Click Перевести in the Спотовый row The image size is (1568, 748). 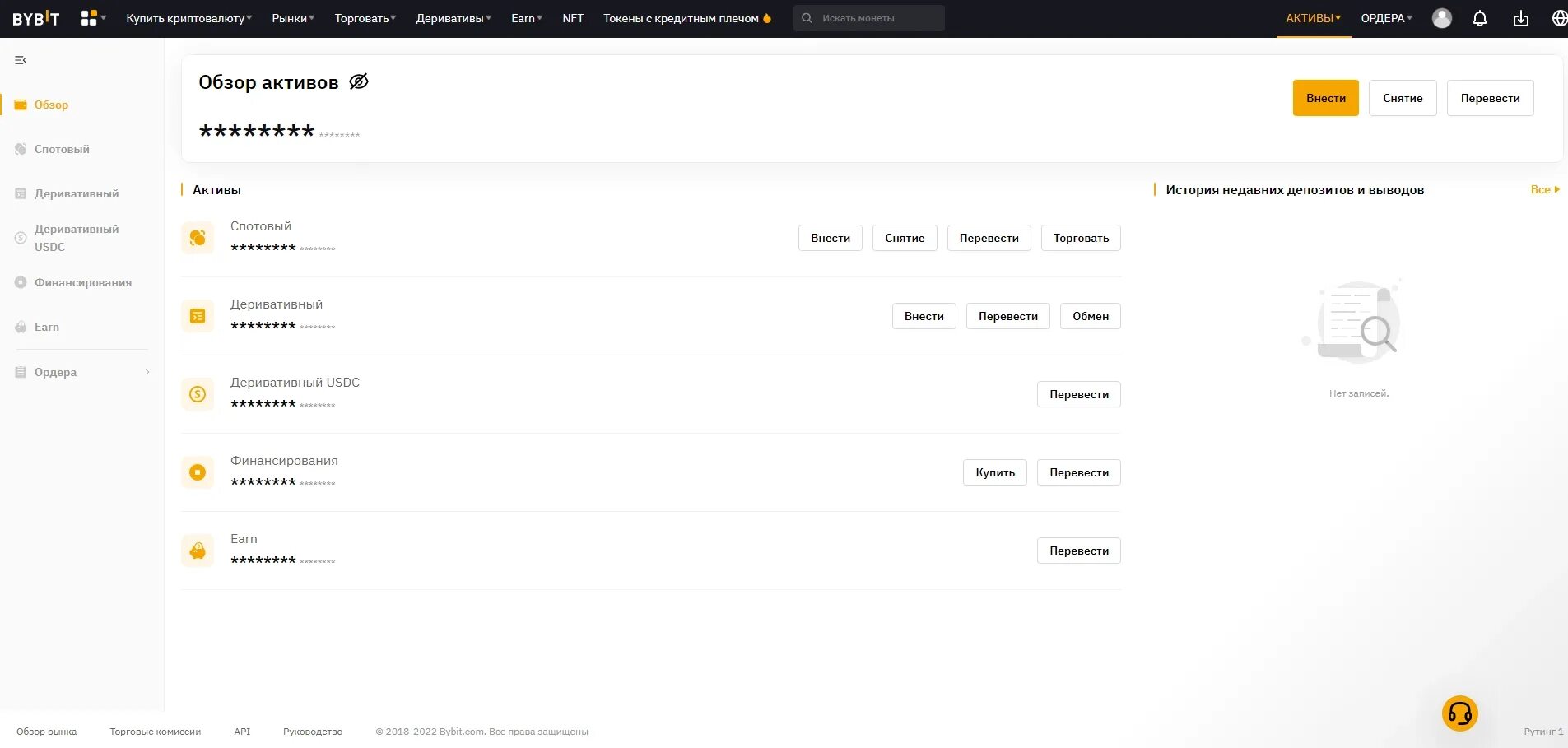pyautogui.click(x=989, y=238)
